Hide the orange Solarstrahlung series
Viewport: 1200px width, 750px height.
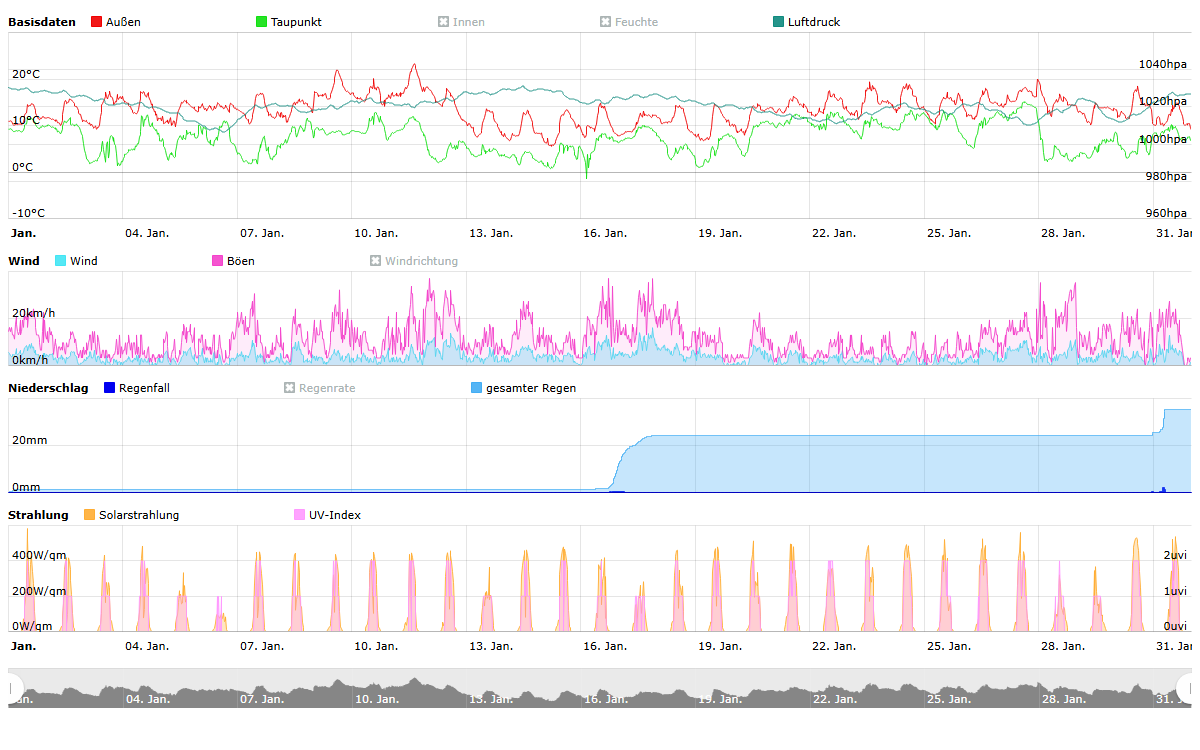[x=90, y=515]
